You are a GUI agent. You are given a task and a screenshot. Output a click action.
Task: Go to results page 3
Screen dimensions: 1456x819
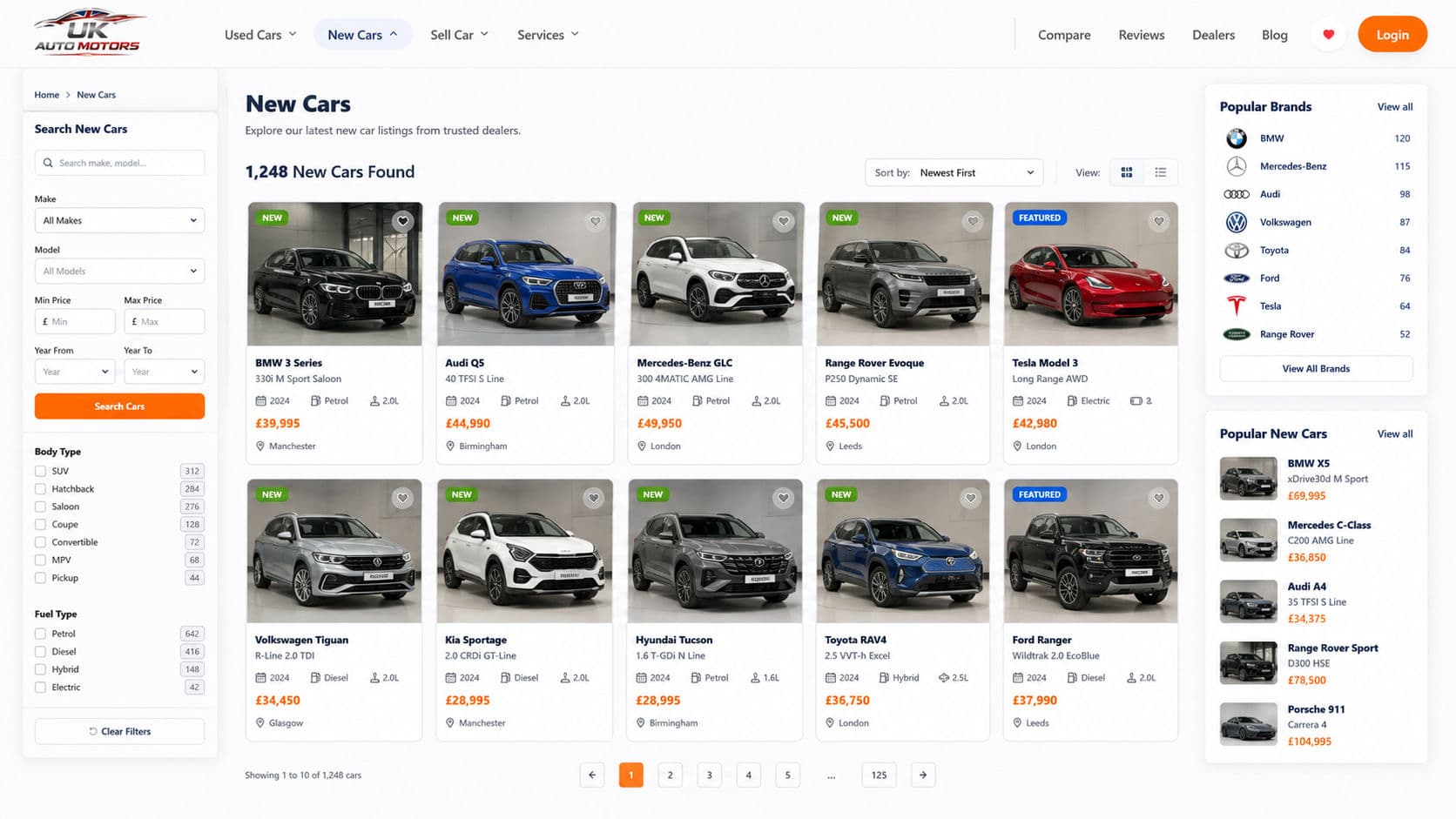709,775
